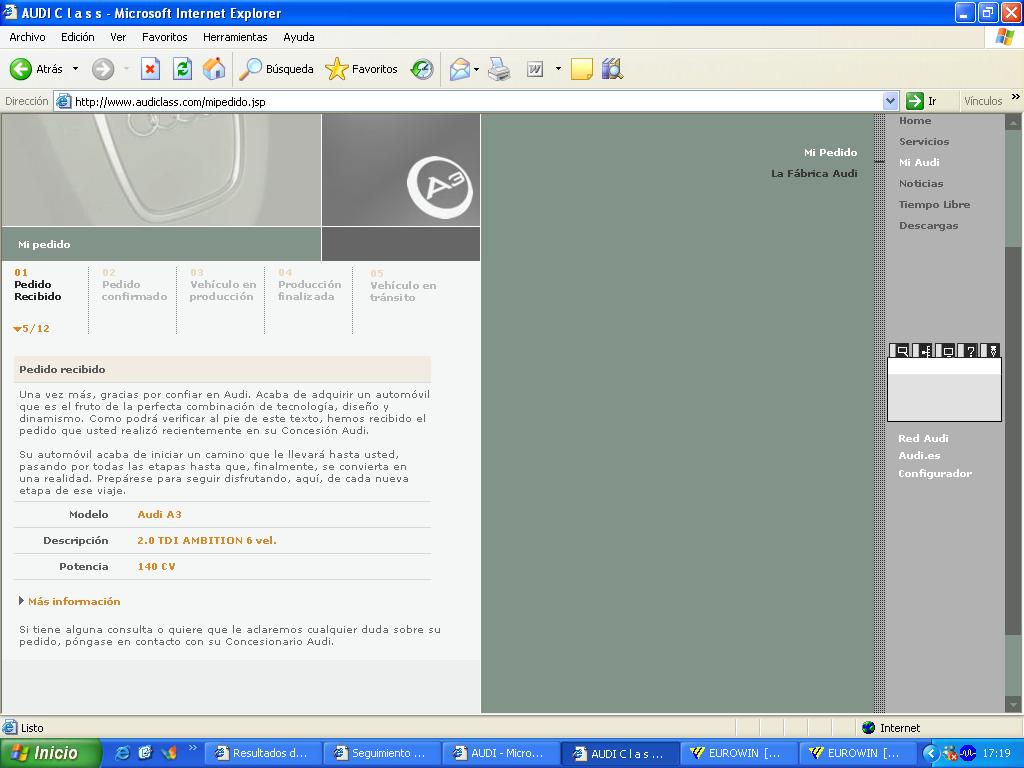Expand the Vínculos links chevron

(1016, 97)
